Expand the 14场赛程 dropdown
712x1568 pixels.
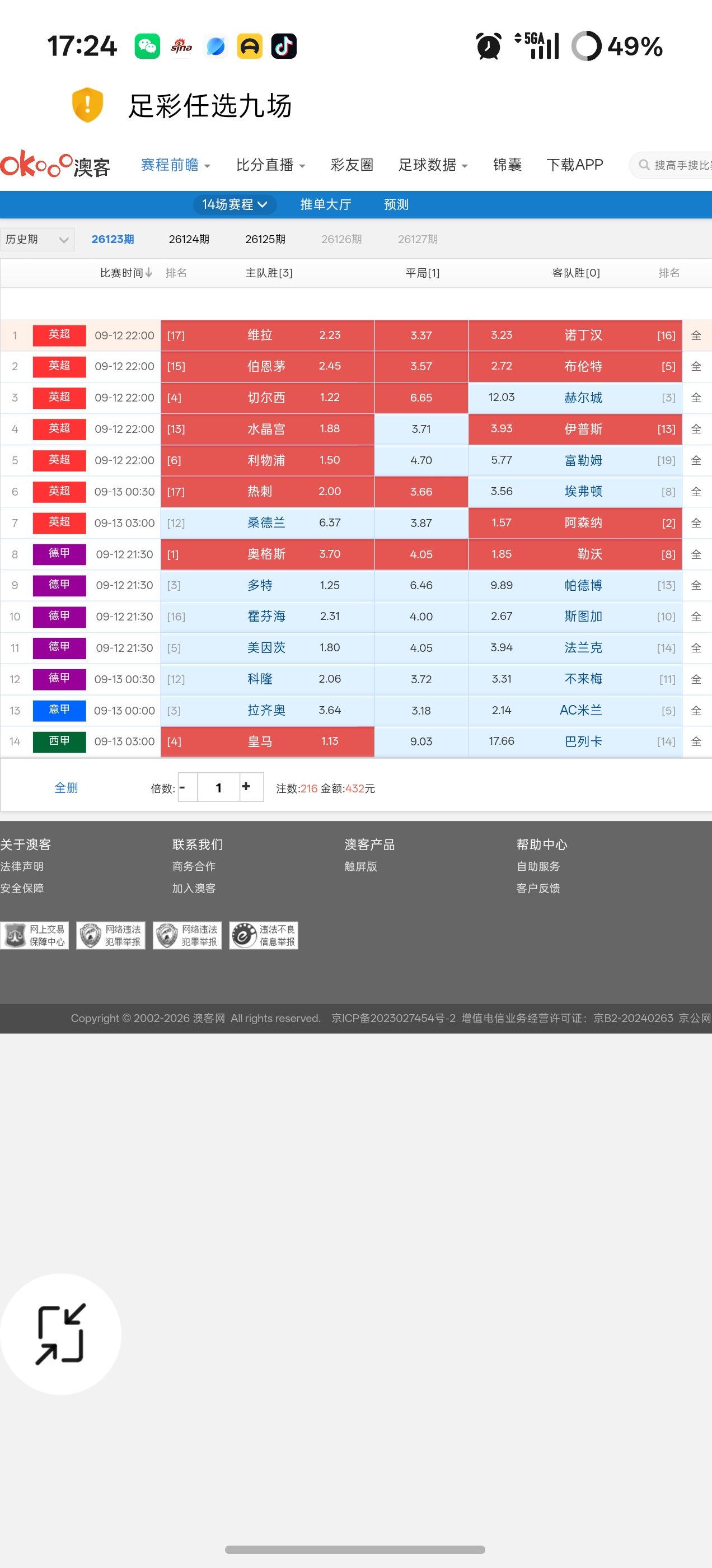[x=235, y=204]
